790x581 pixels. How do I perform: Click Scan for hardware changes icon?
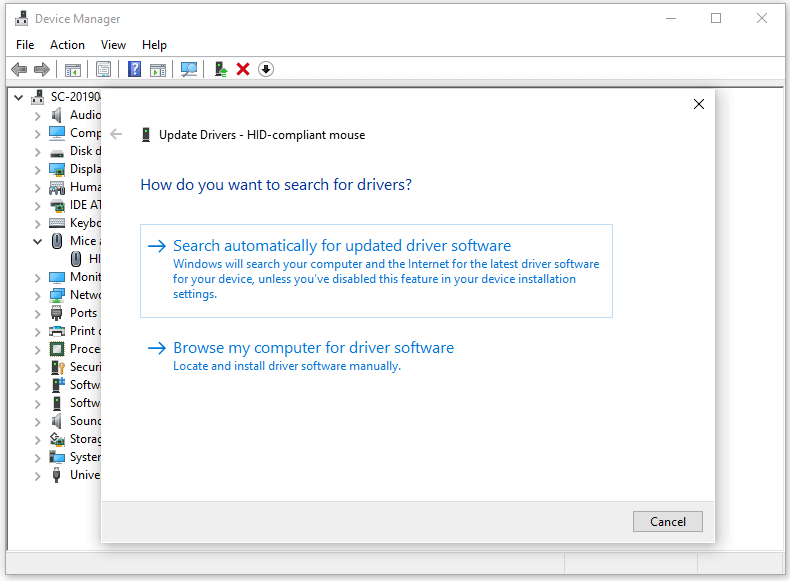pyautogui.click(x=189, y=70)
